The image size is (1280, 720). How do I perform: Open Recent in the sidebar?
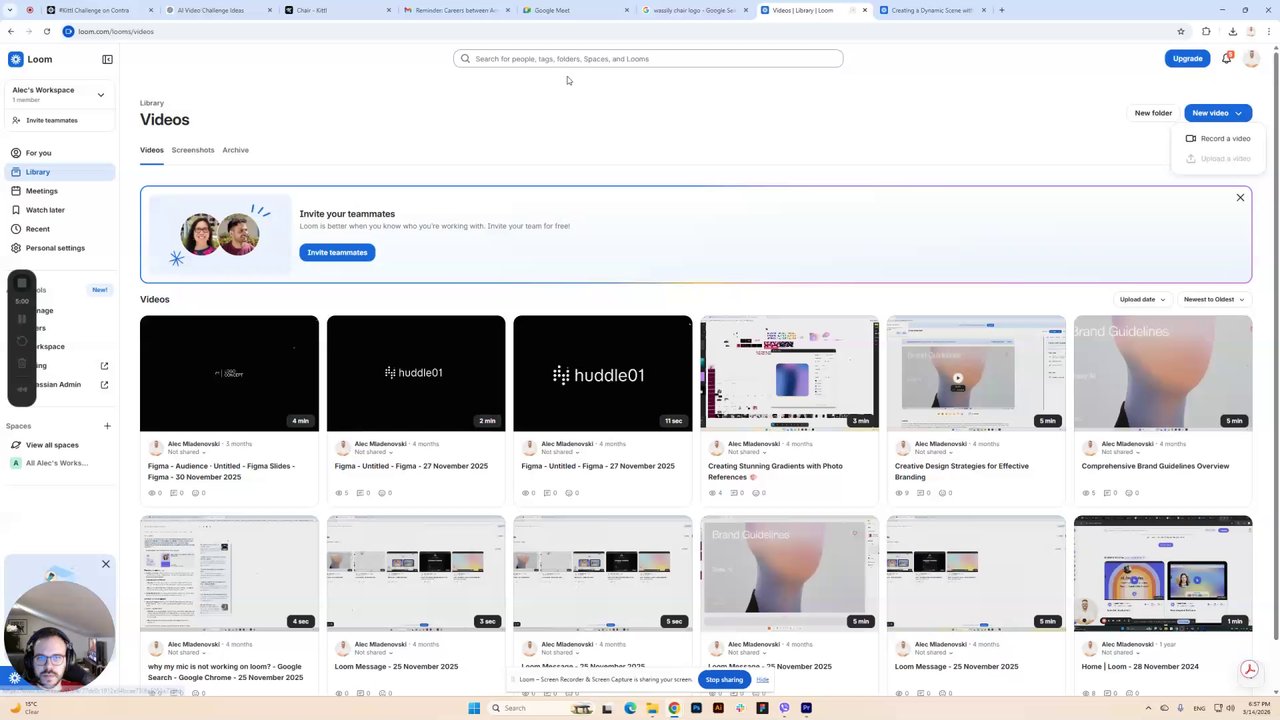(x=59, y=229)
